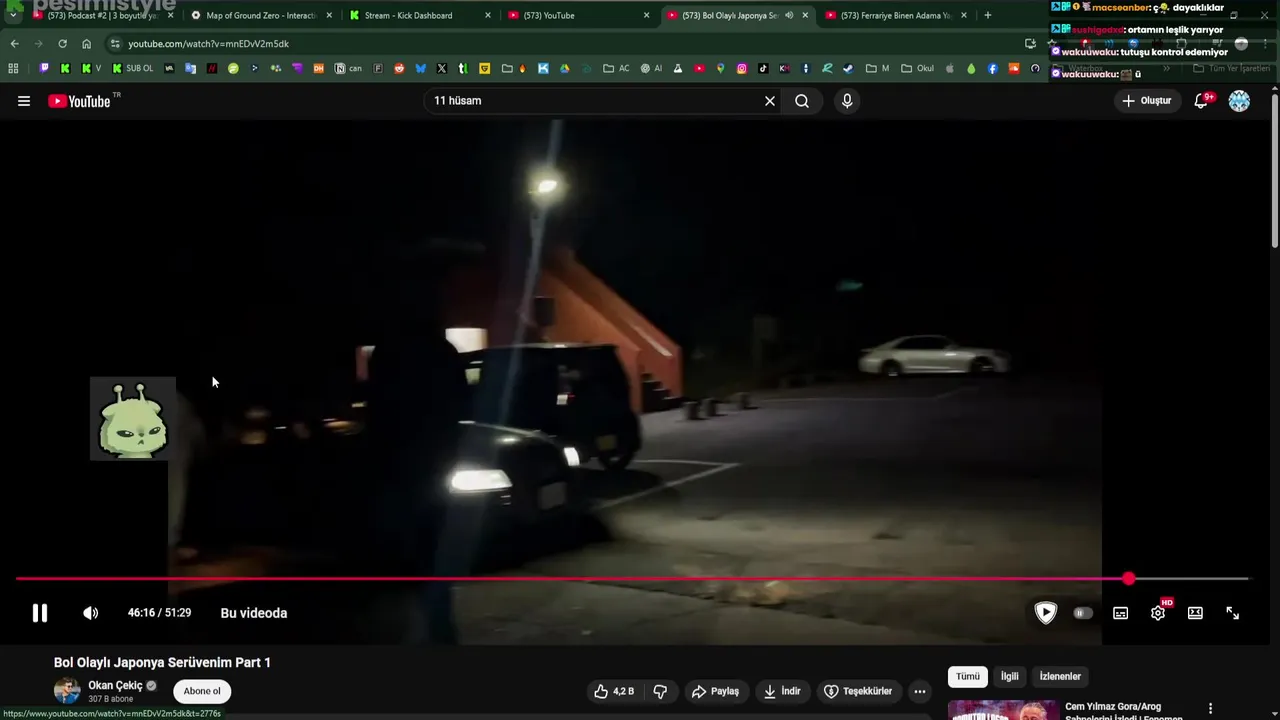Dislike the video with thumbs down
The image size is (1280, 720).
click(660, 691)
